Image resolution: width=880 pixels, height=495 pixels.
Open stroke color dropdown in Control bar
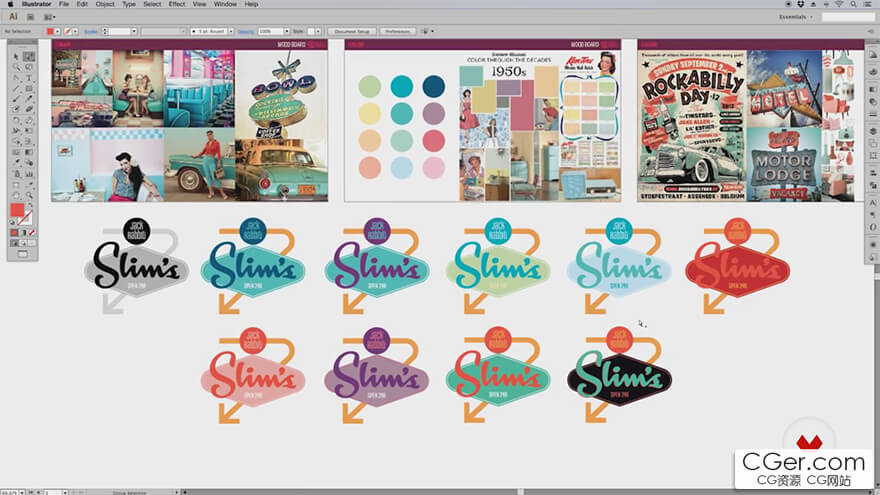[x=75, y=31]
